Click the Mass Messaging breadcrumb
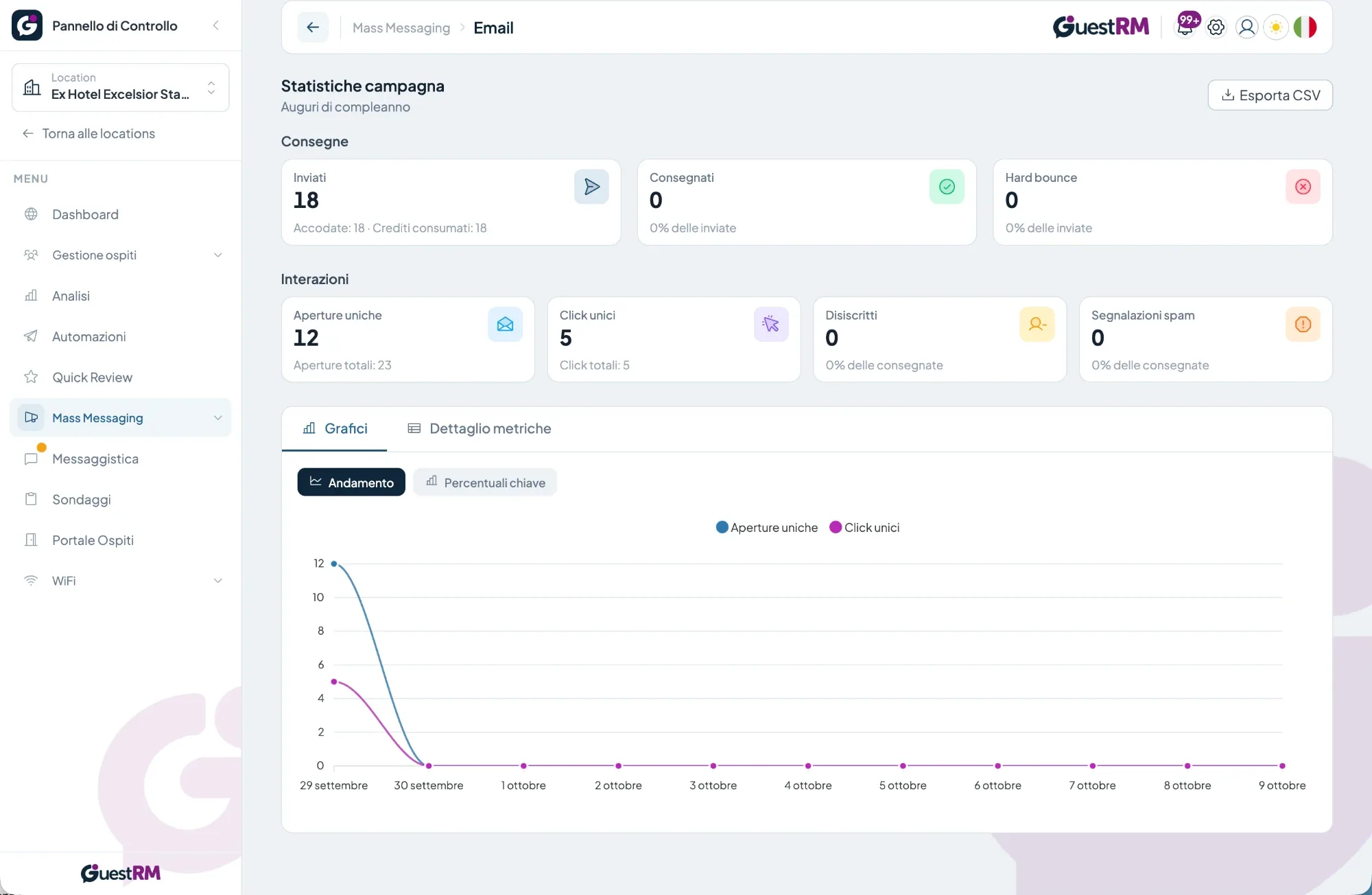This screenshot has height=895, width=1372. point(401,28)
